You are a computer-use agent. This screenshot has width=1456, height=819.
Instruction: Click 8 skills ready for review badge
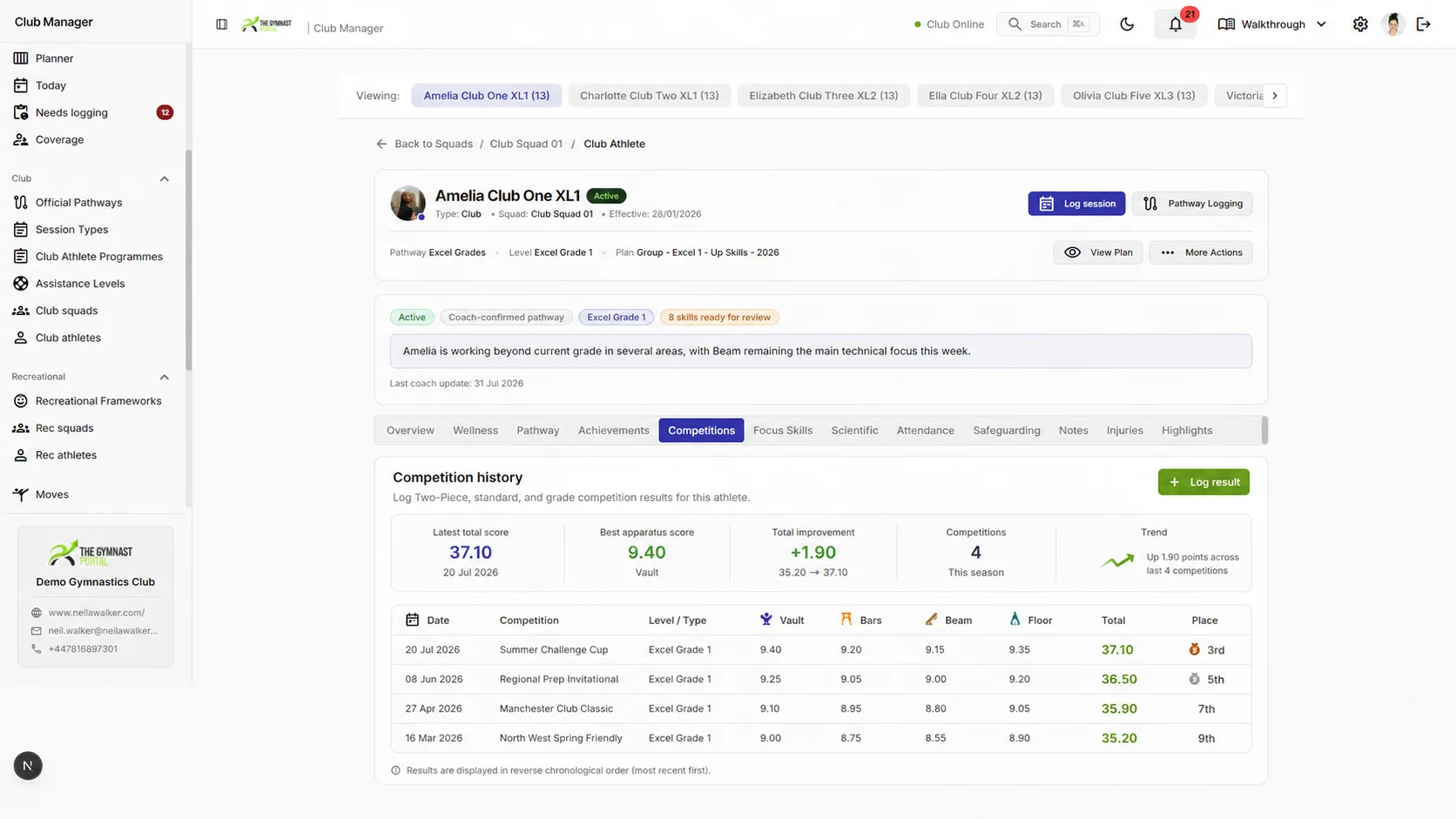pyautogui.click(x=719, y=318)
